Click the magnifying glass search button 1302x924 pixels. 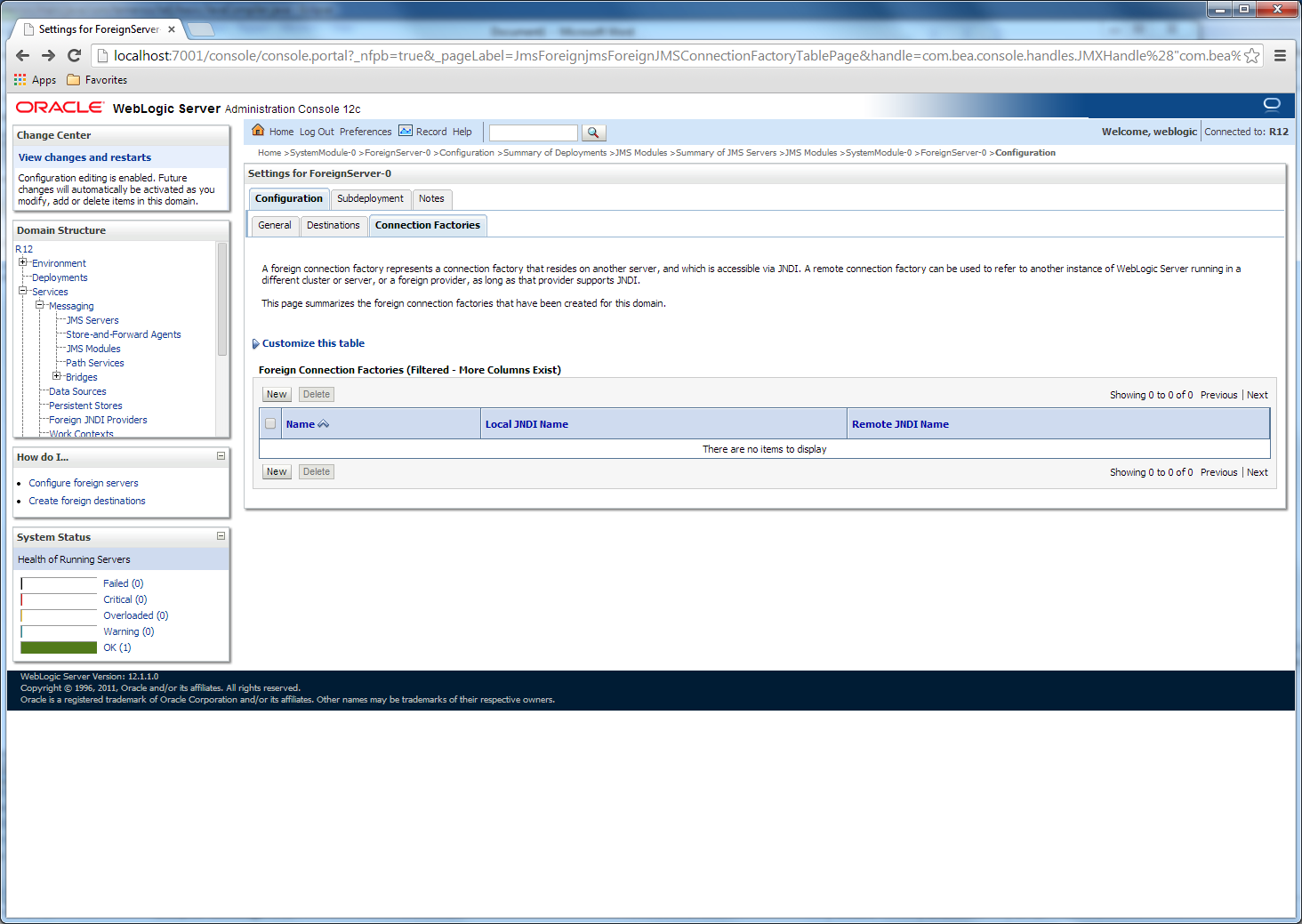[x=593, y=133]
